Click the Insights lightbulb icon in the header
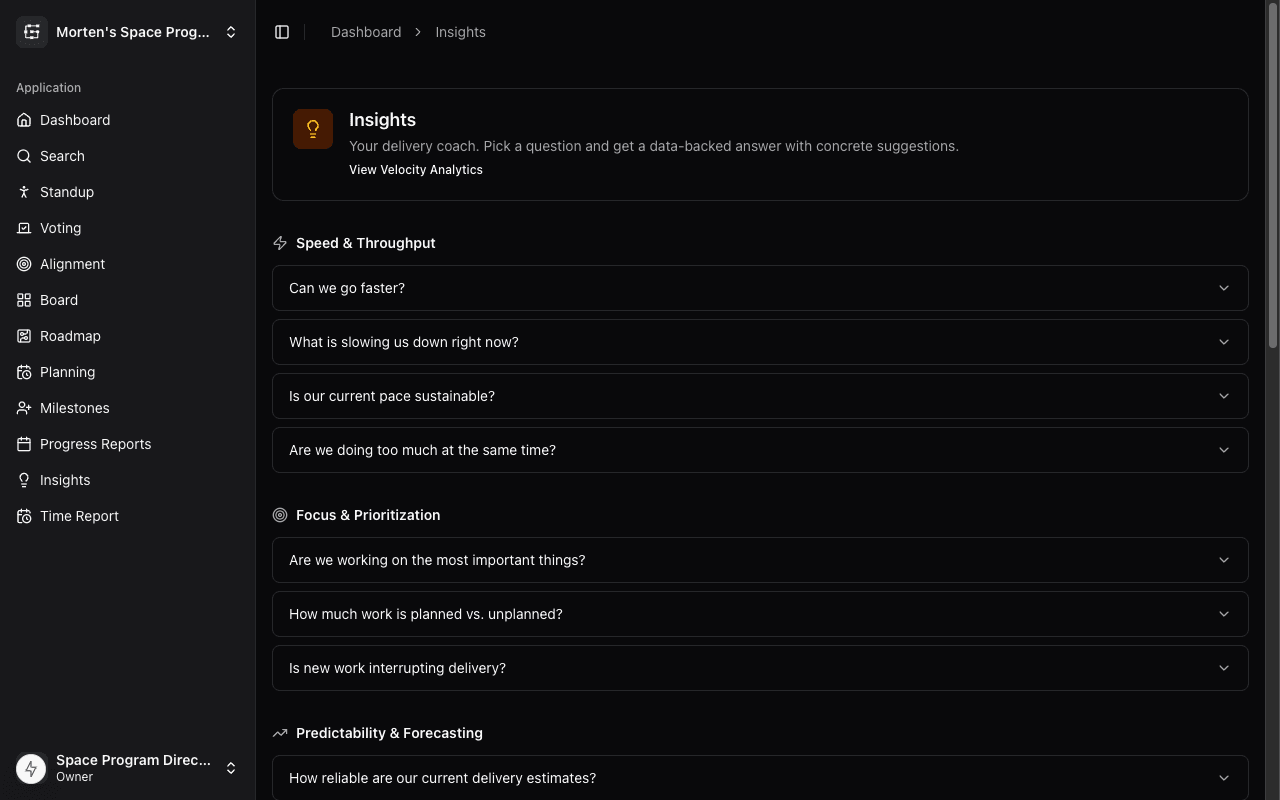The width and height of the screenshot is (1280, 800). [x=313, y=128]
